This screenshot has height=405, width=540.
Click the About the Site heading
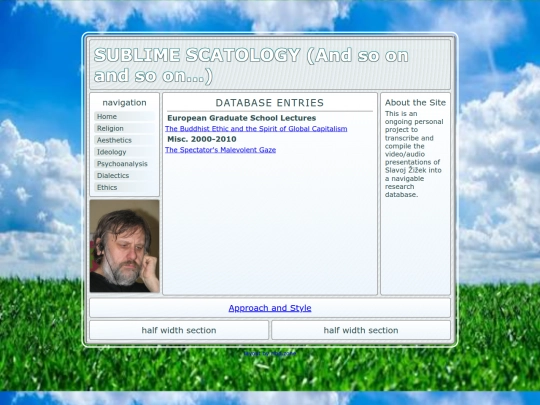point(415,103)
